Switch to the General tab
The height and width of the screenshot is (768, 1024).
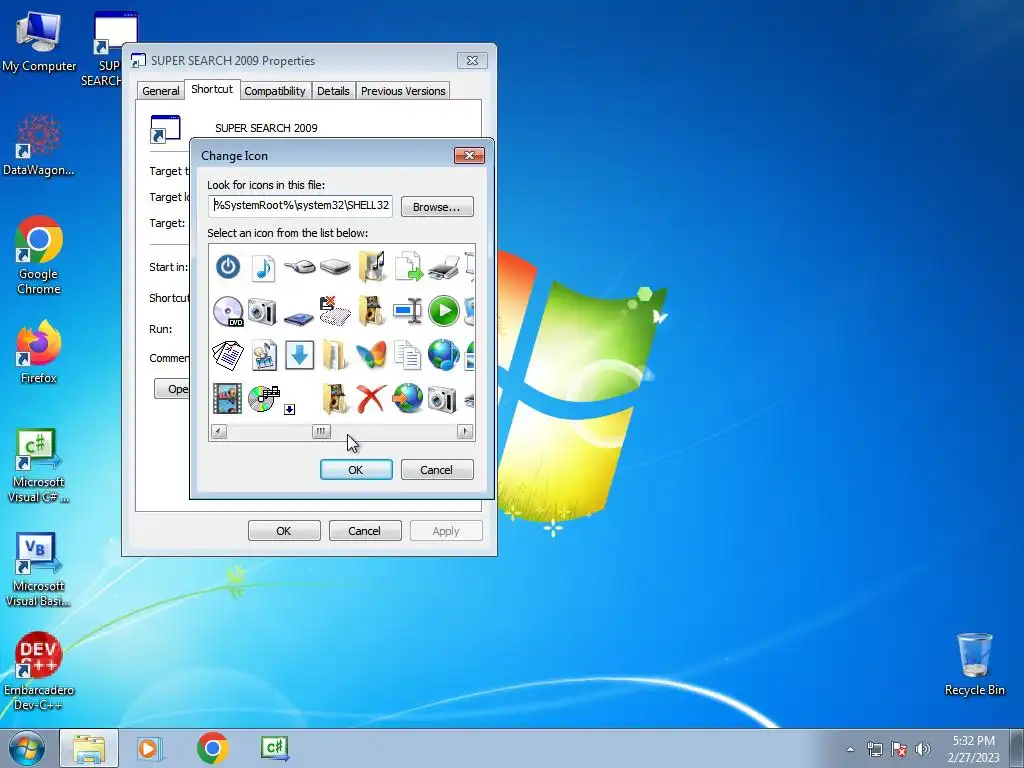(161, 91)
